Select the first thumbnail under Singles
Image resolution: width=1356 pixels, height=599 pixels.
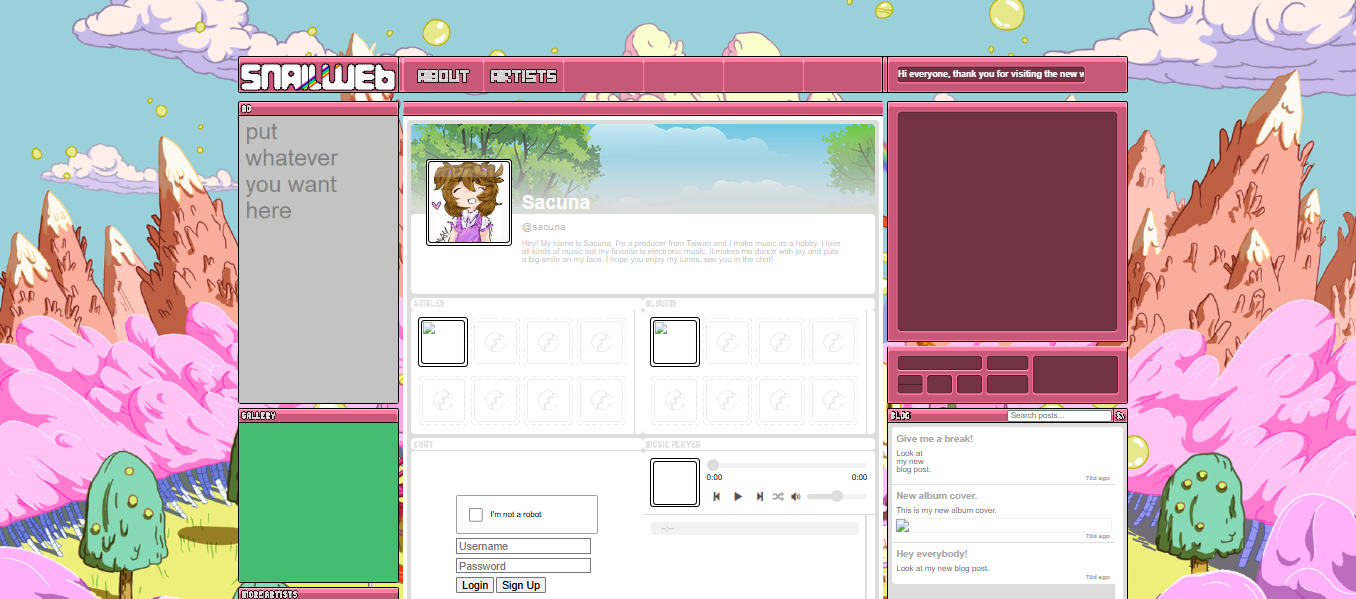(x=443, y=343)
